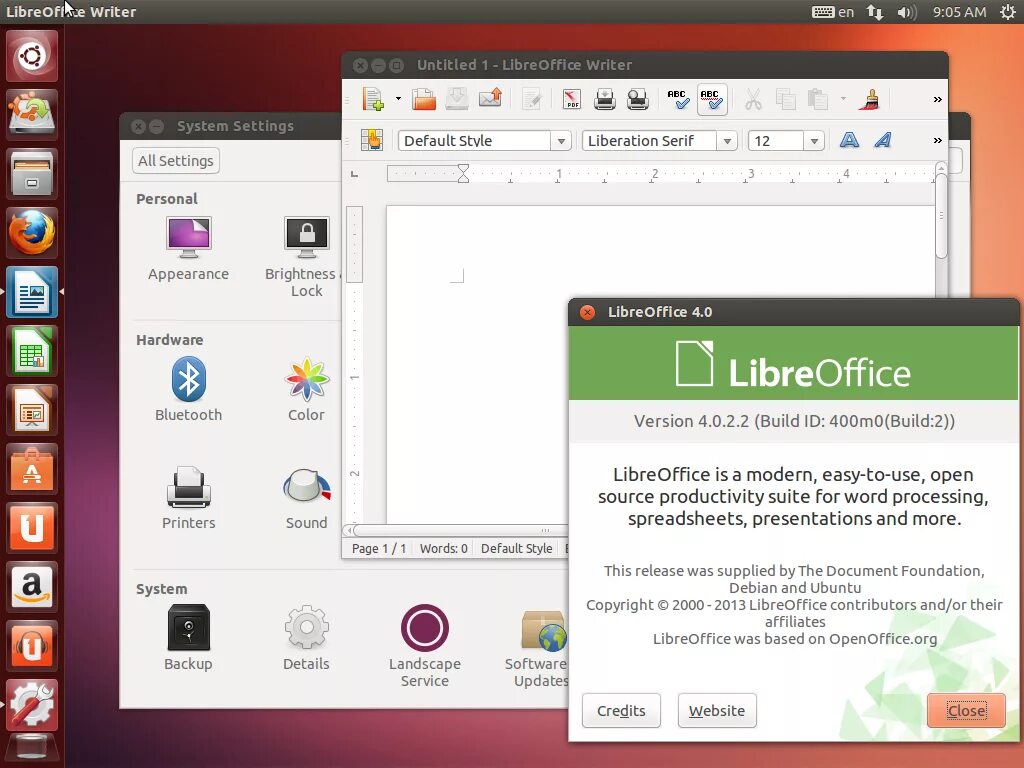1024x768 pixels.
Task: Open the New document dropdown arrow
Action: coord(398,99)
